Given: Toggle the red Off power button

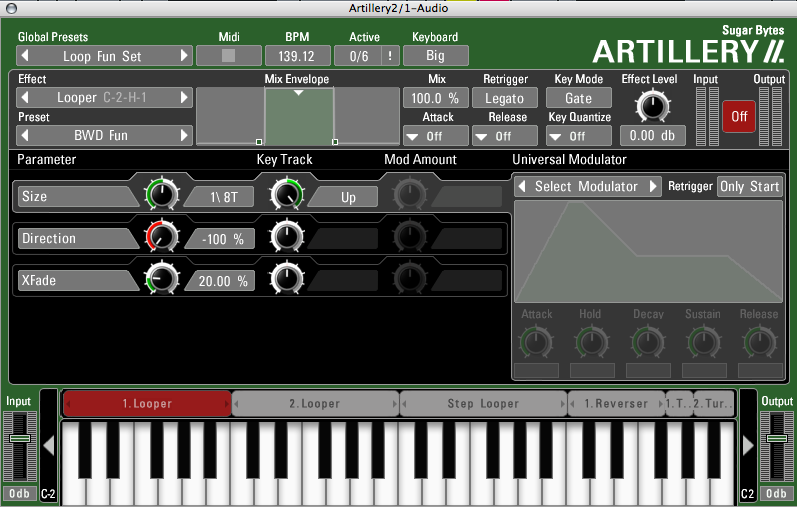Looking at the screenshot, I should 739,116.
